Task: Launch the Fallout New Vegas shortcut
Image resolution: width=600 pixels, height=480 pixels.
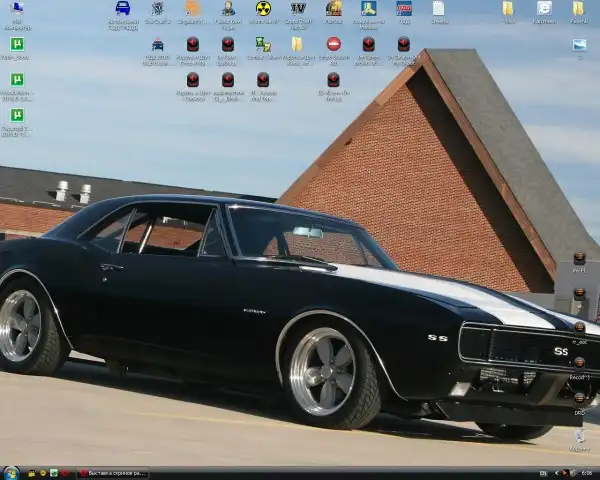Action: [x=228, y=9]
